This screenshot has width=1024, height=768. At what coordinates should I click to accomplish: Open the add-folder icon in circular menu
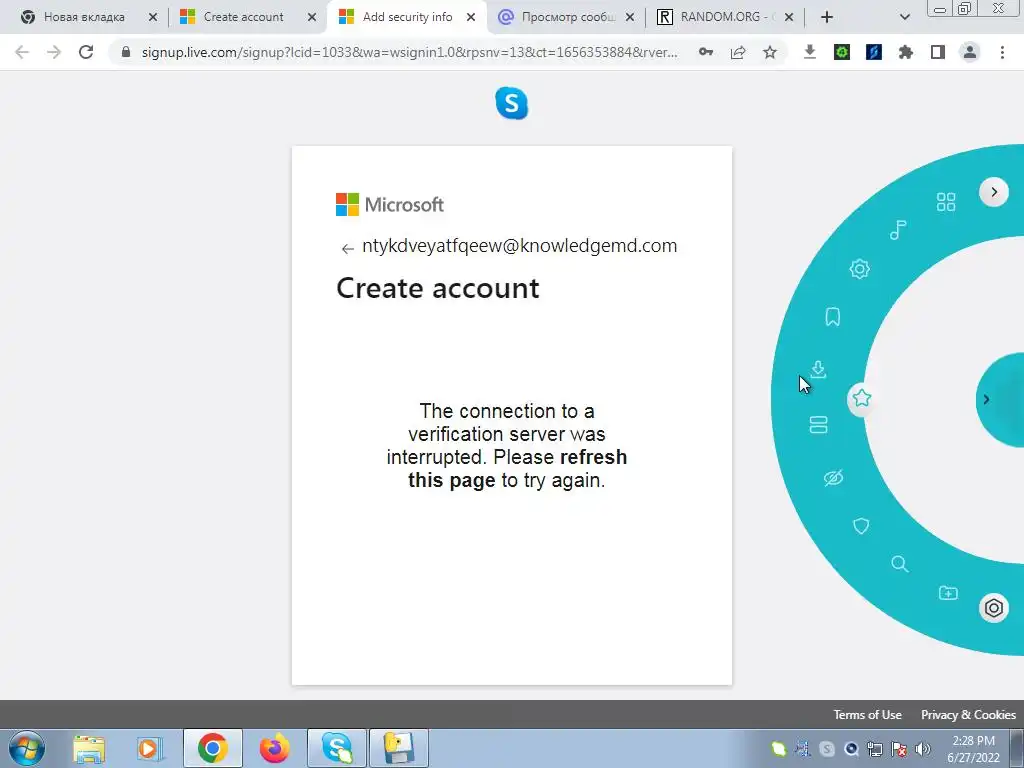[948, 592]
